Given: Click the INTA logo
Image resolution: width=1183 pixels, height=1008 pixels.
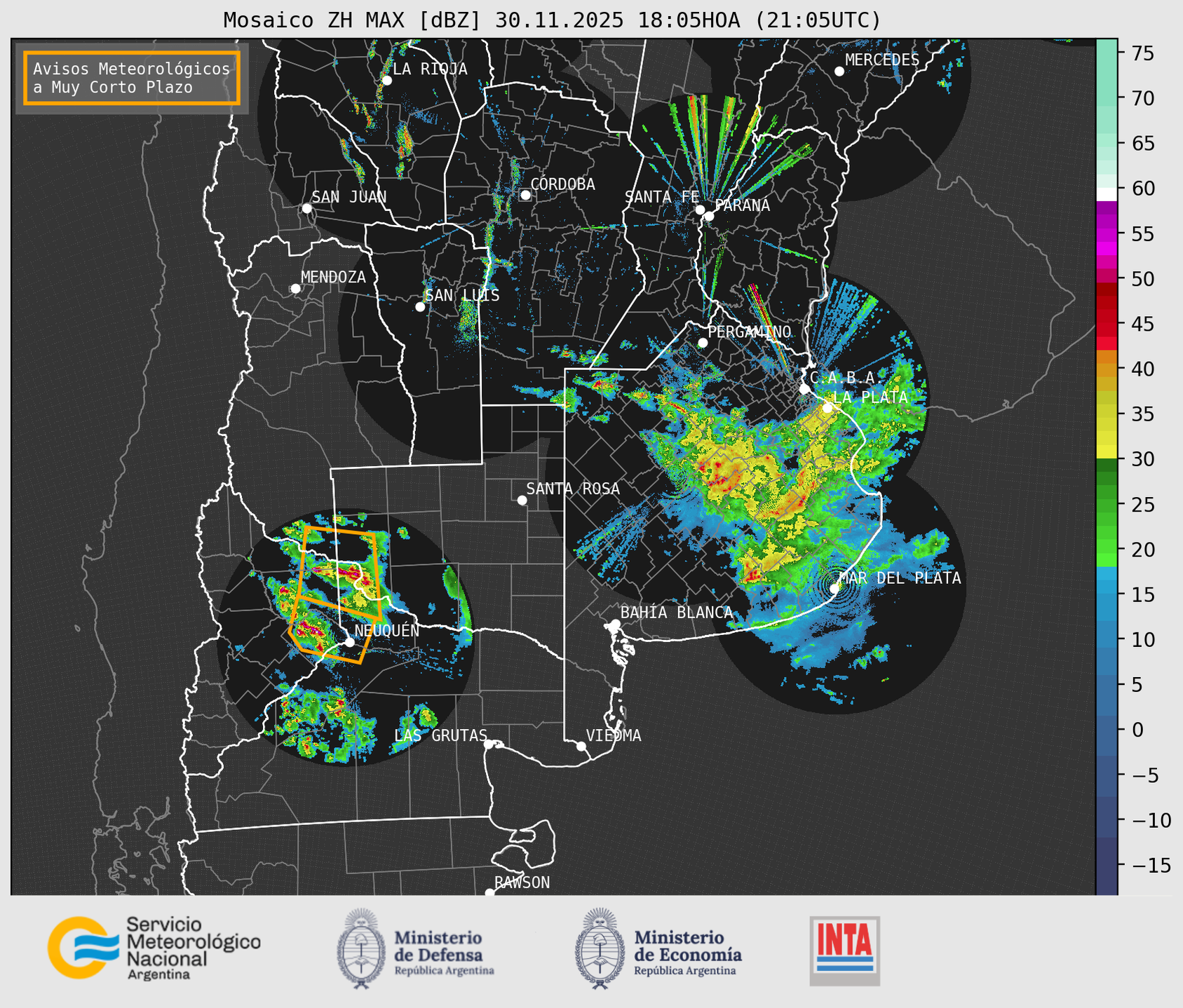Looking at the screenshot, I should pyautogui.click(x=845, y=951).
